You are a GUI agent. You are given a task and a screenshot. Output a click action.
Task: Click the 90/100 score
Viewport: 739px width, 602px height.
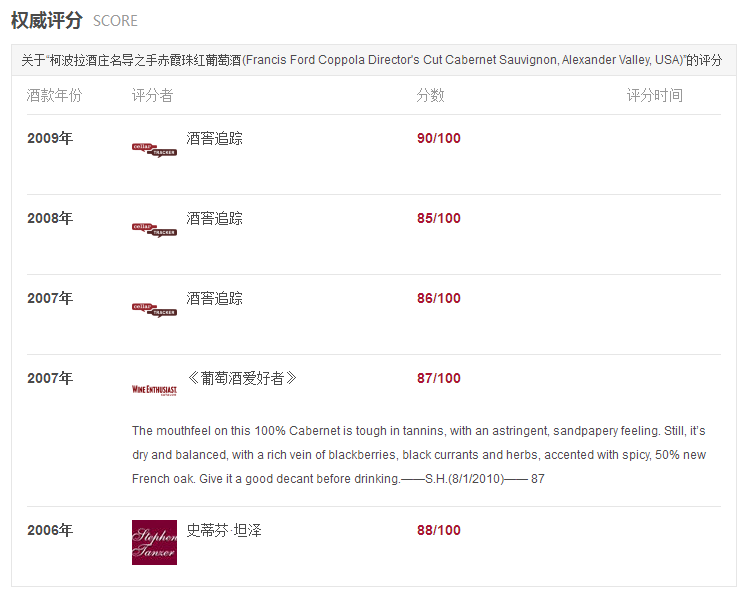point(439,138)
